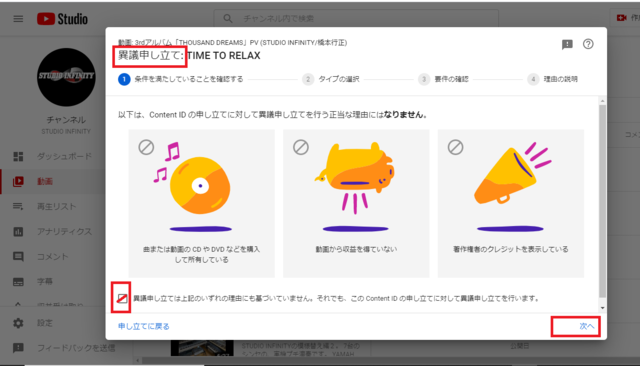
Task: Open 字幕 in the sidebar
Action: coord(44,282)
